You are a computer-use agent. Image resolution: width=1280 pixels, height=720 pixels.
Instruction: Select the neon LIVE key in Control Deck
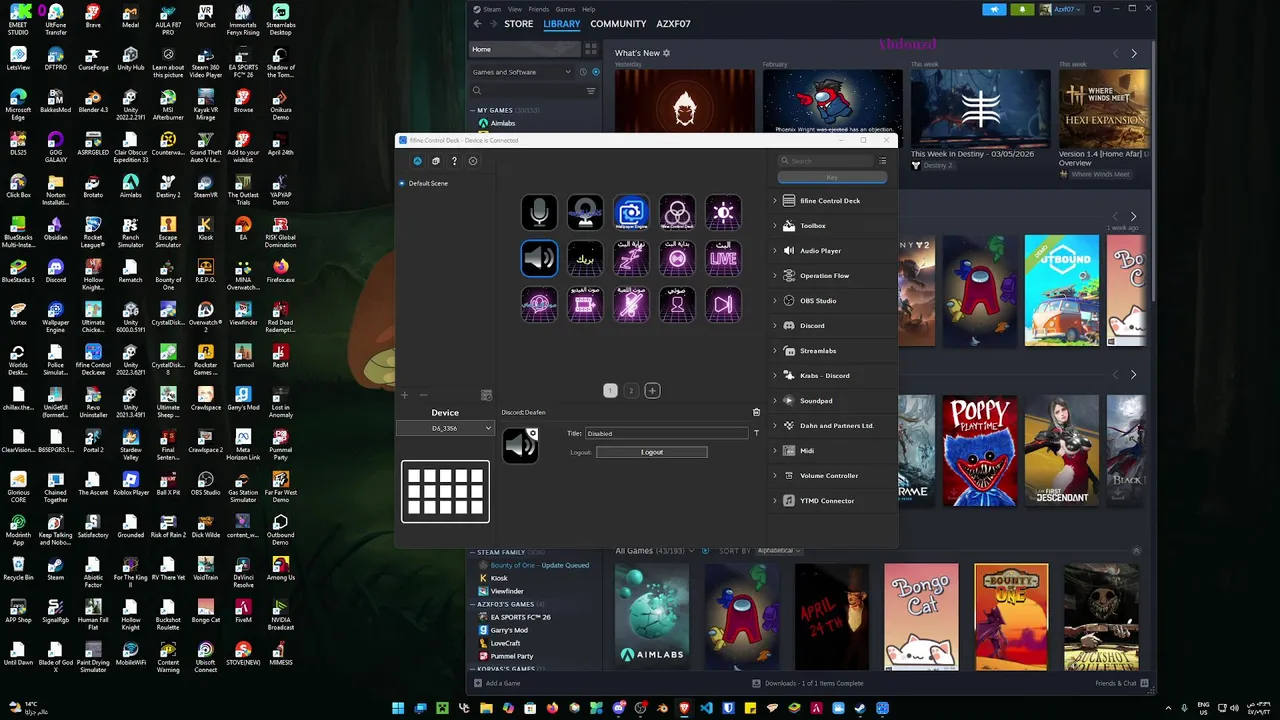coord(723,258)
